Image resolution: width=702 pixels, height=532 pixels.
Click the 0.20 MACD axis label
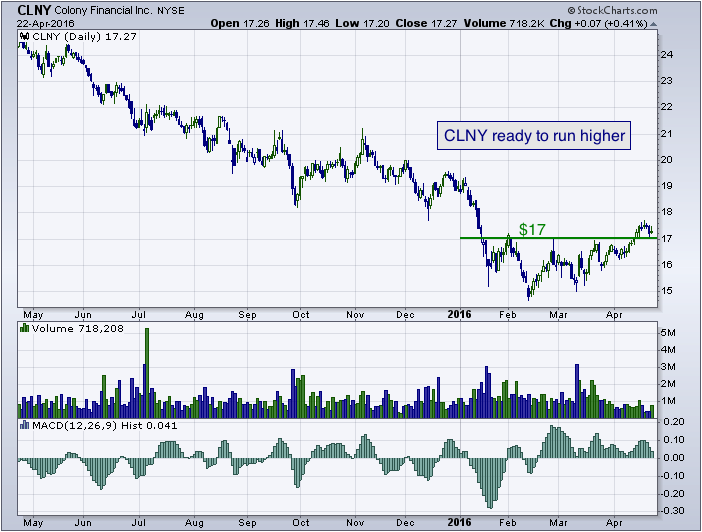tap(674, 422)
